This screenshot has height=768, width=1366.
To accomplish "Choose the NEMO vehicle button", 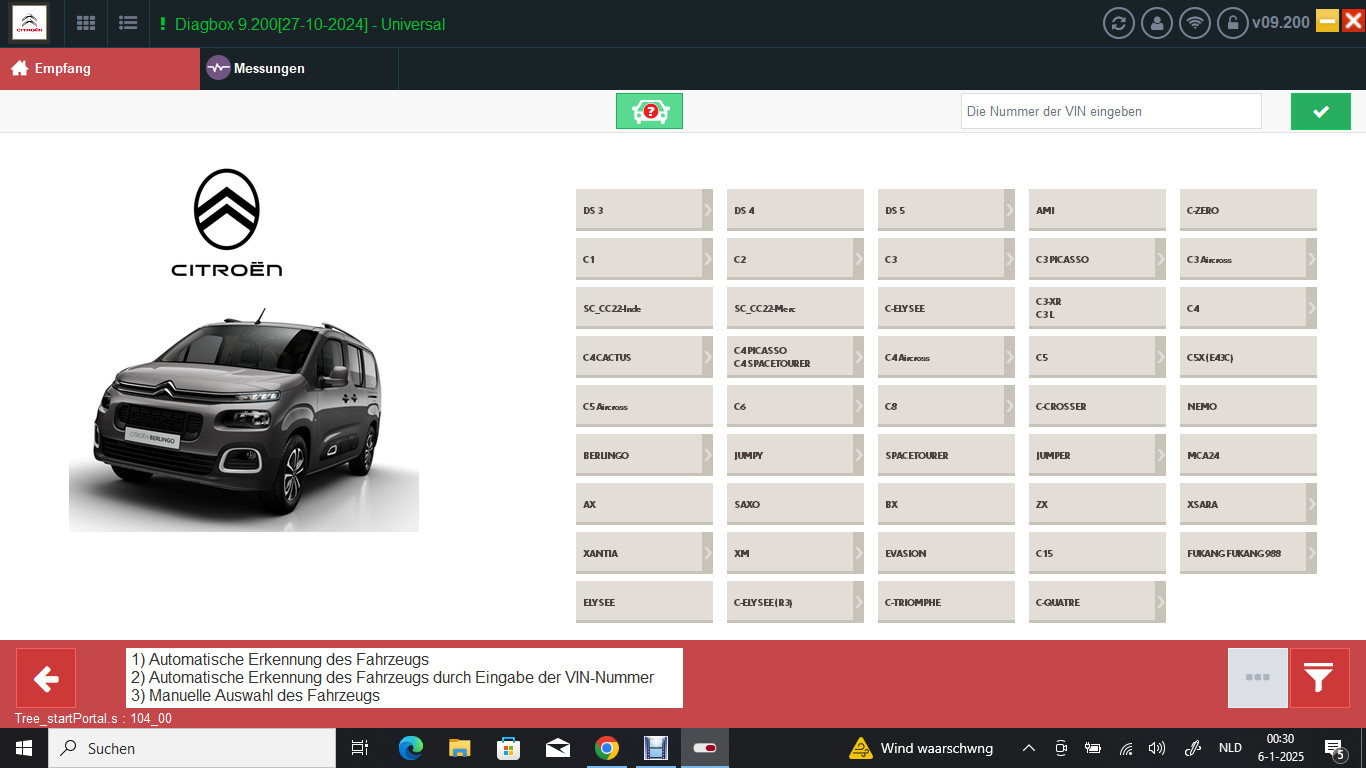I will tap(1248, 406).
